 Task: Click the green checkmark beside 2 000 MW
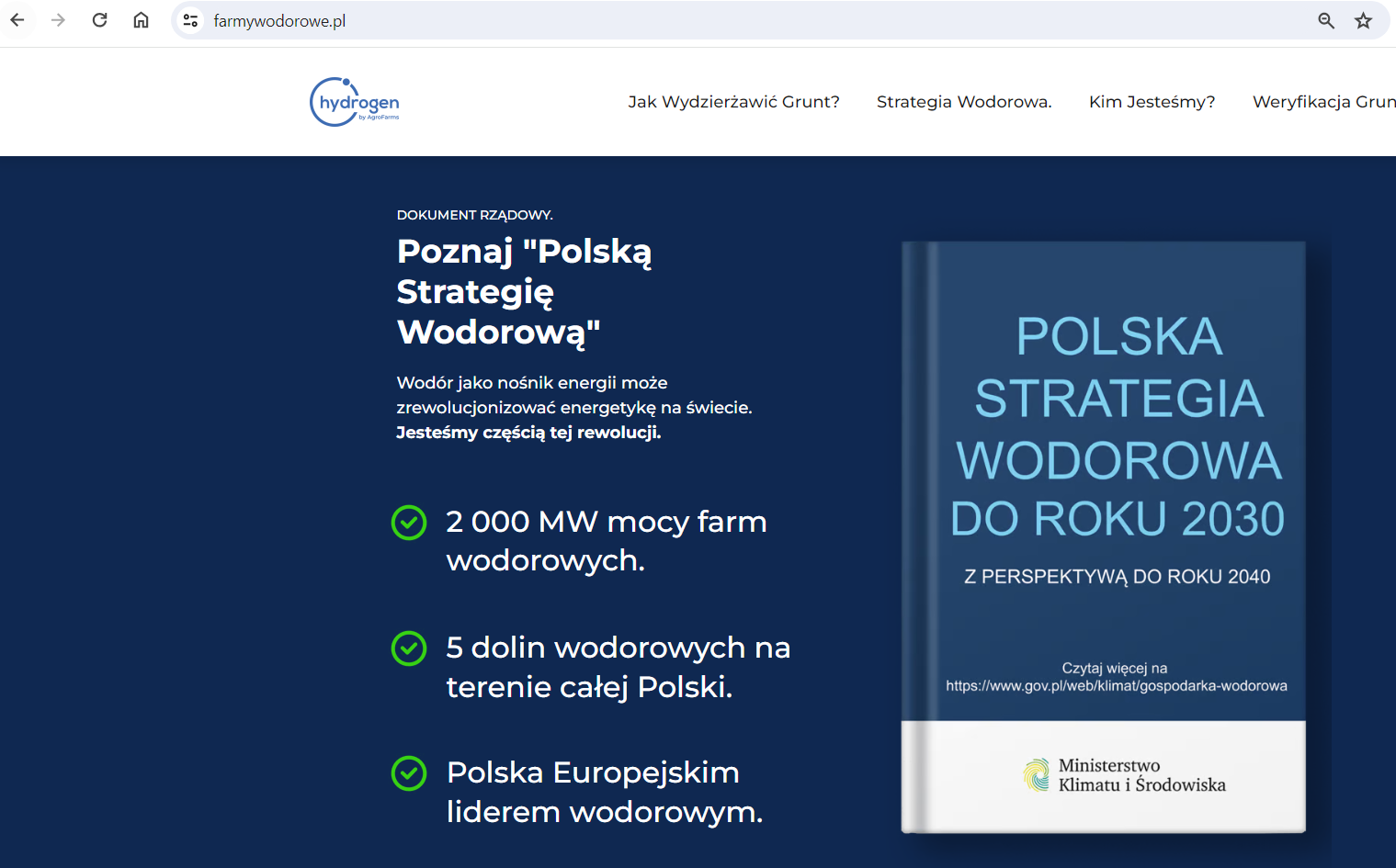pyautogui.click(x=409, y=523)
